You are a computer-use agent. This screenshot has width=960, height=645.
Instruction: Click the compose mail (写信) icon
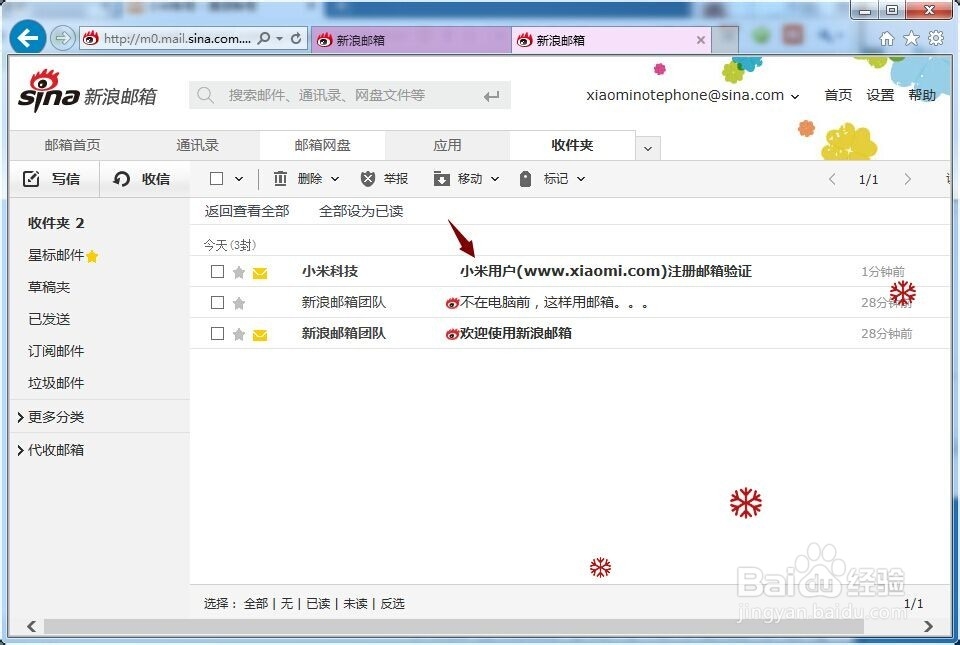point(33,179)
